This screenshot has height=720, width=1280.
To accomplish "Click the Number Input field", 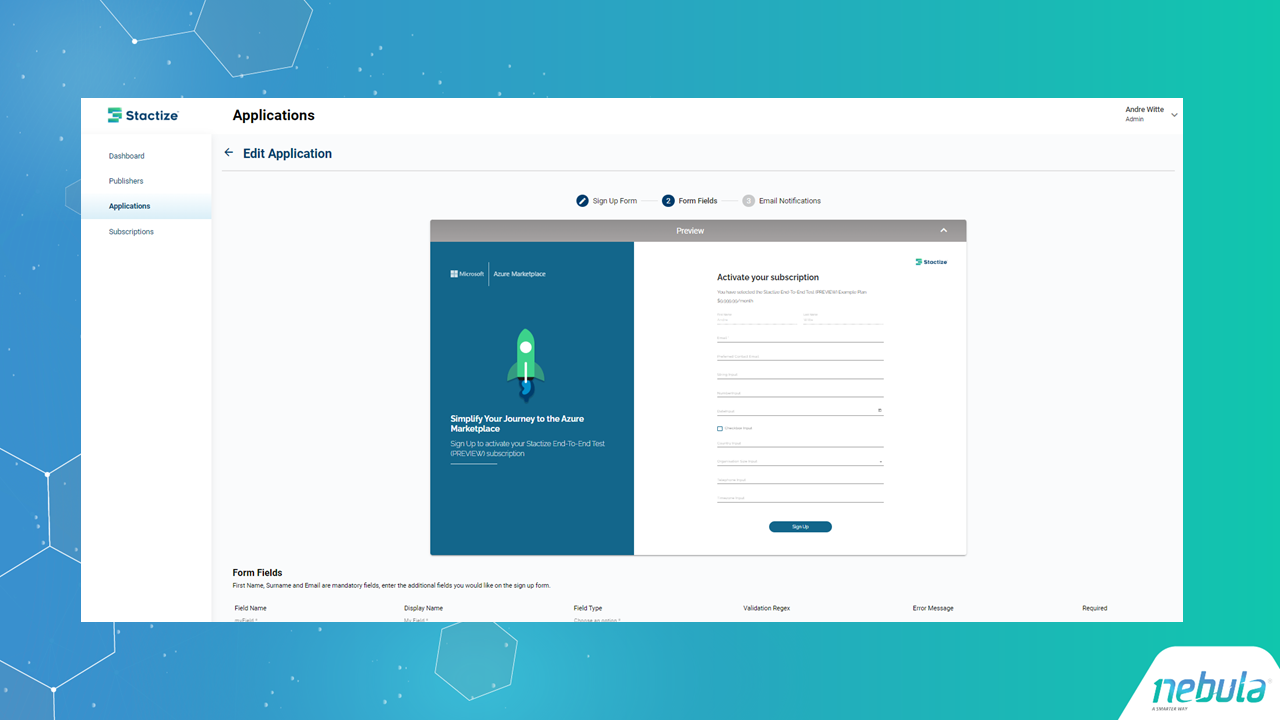I will [800, 393].
